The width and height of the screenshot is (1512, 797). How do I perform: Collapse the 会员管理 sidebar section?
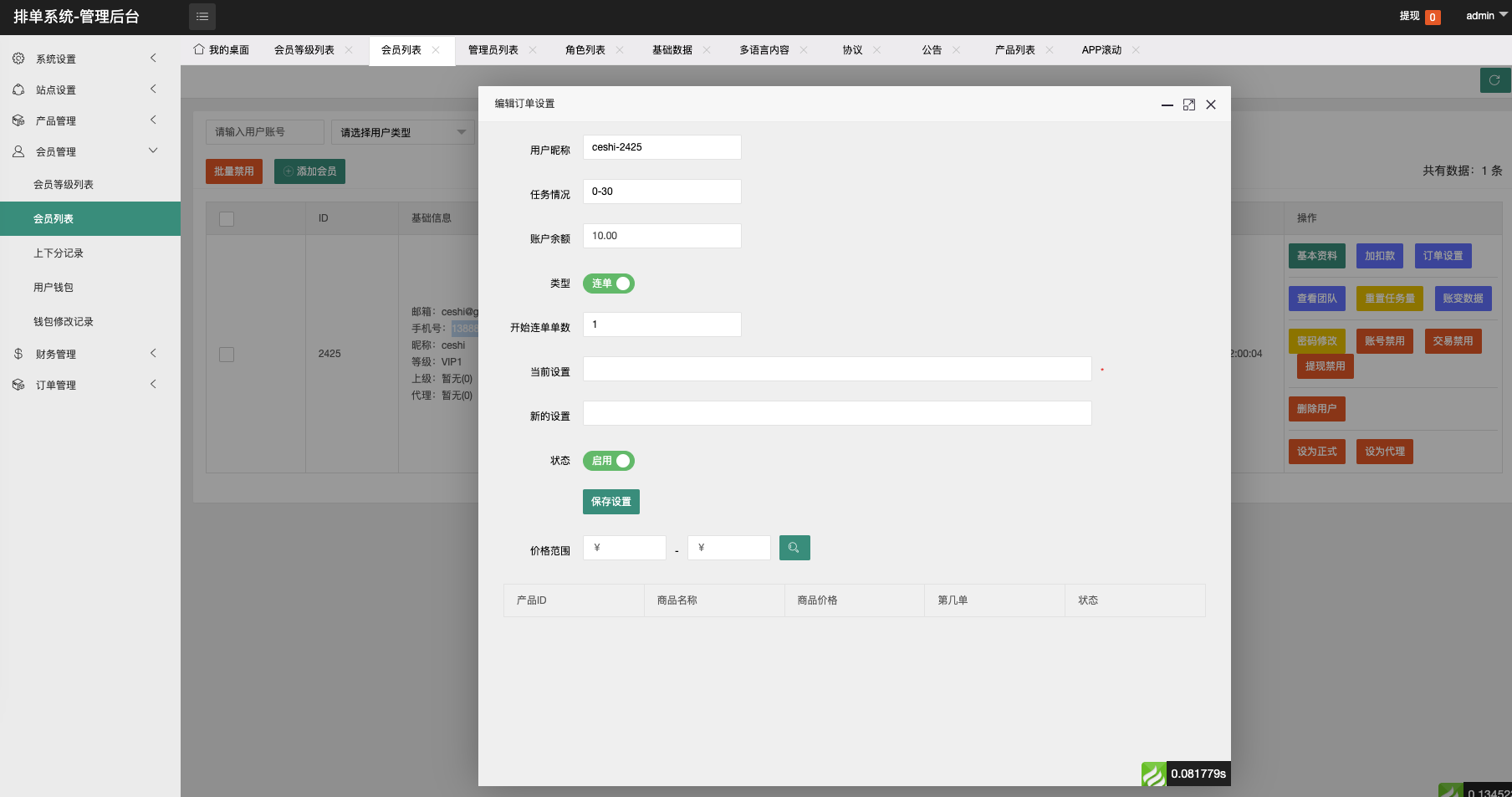[x=153, y=151]
